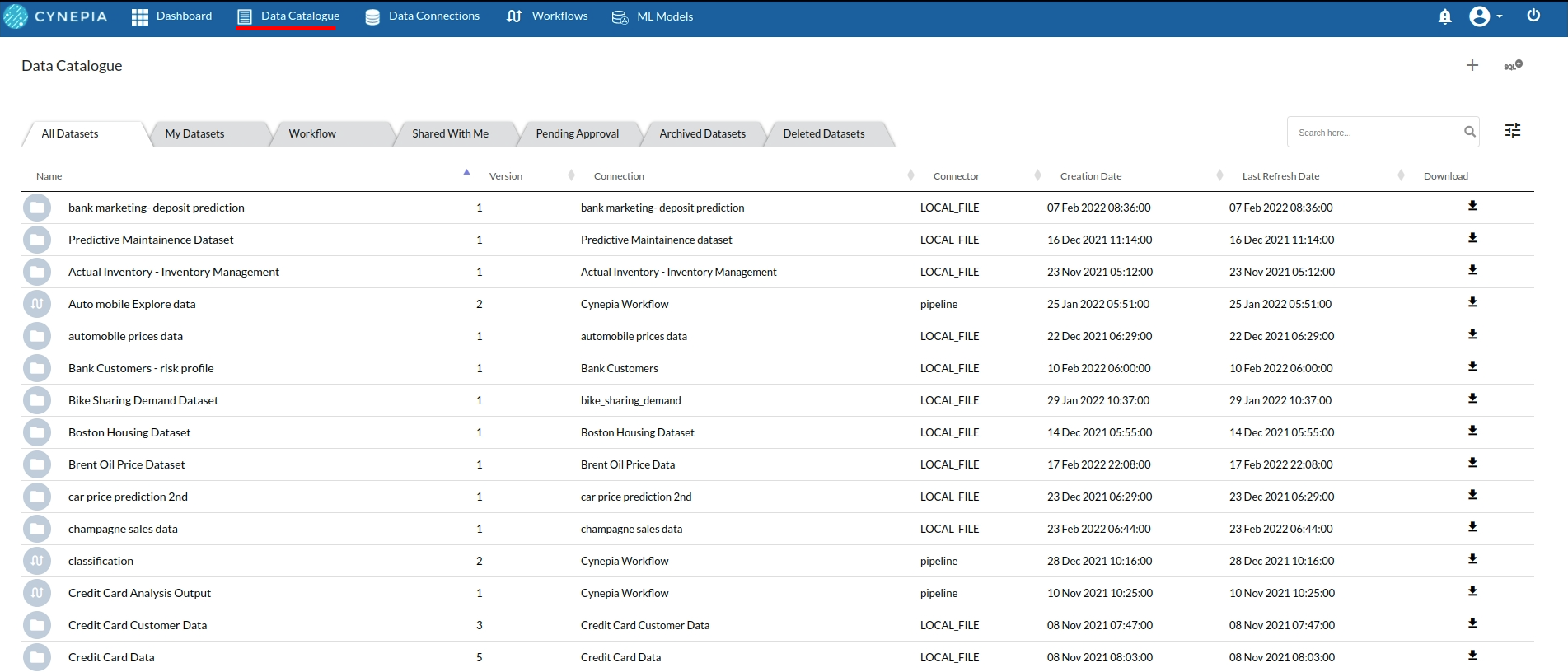The height and width of the screenshot is (672, 1568).
Task: Sort by Connection column
Action: click(x=910, y=175)
